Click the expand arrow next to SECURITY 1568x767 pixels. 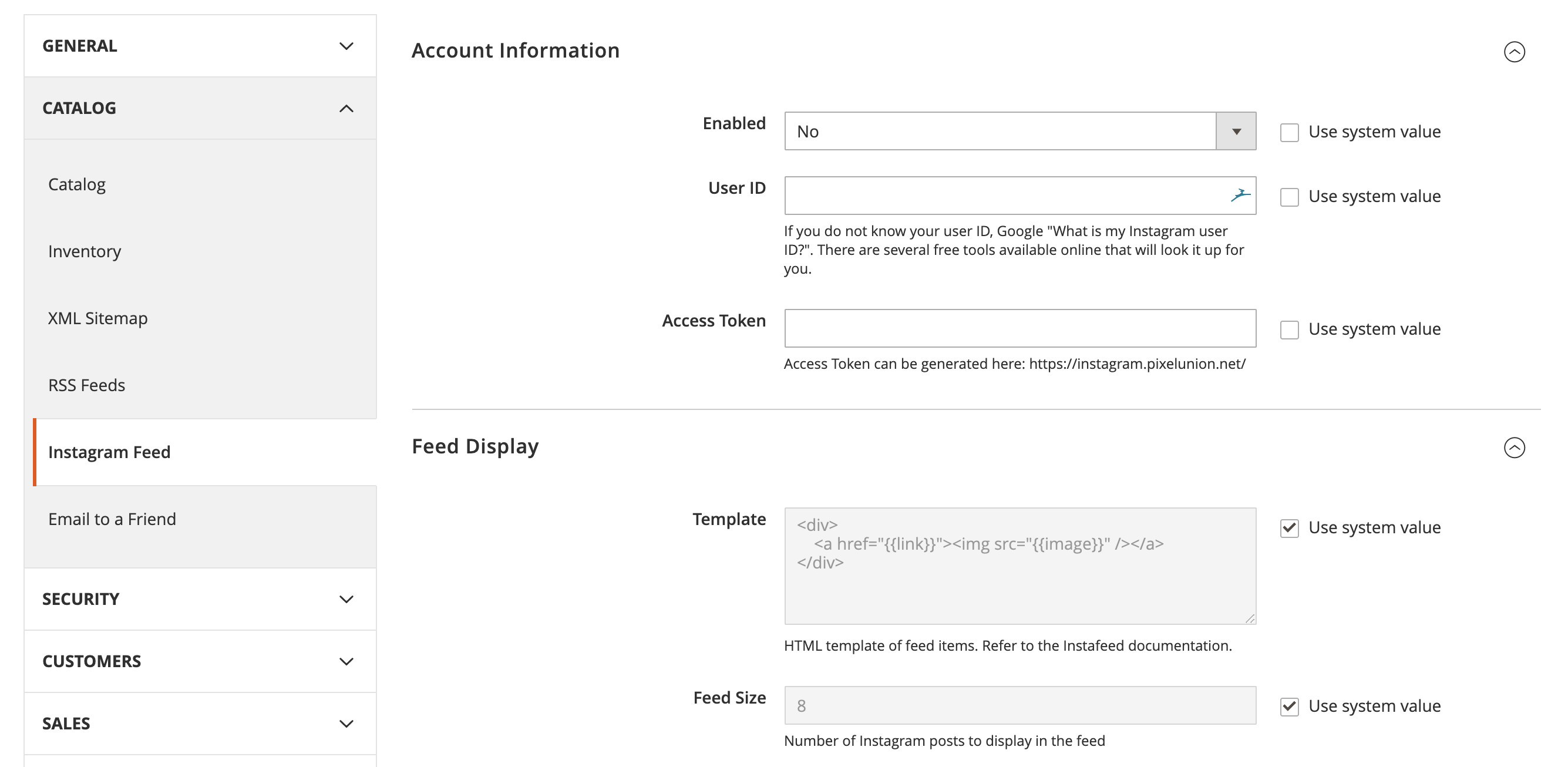(346, 599)
